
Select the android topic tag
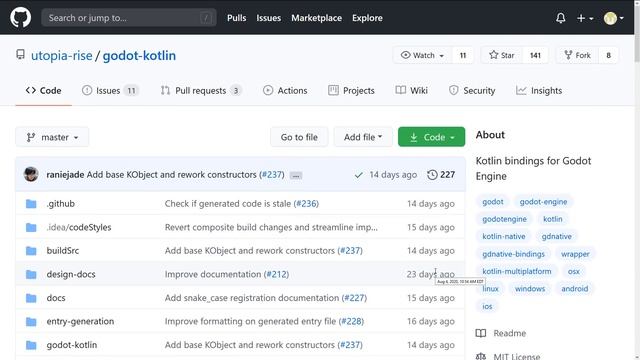[x=575, y=289]
